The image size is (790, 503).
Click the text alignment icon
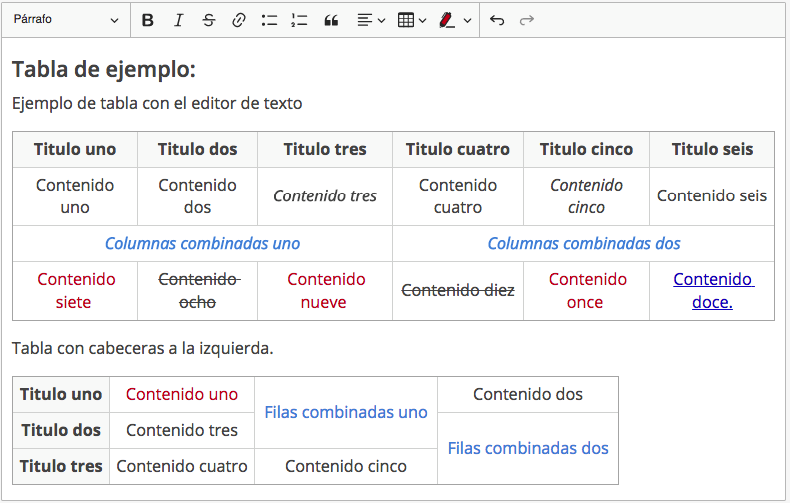(x=365, y=20)
